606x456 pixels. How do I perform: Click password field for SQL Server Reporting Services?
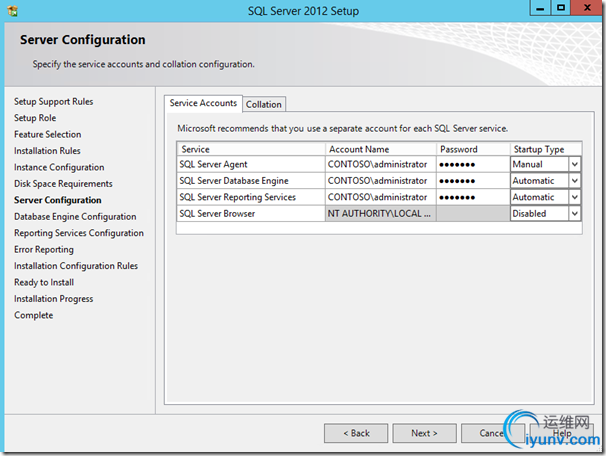(x=473, y=197)
